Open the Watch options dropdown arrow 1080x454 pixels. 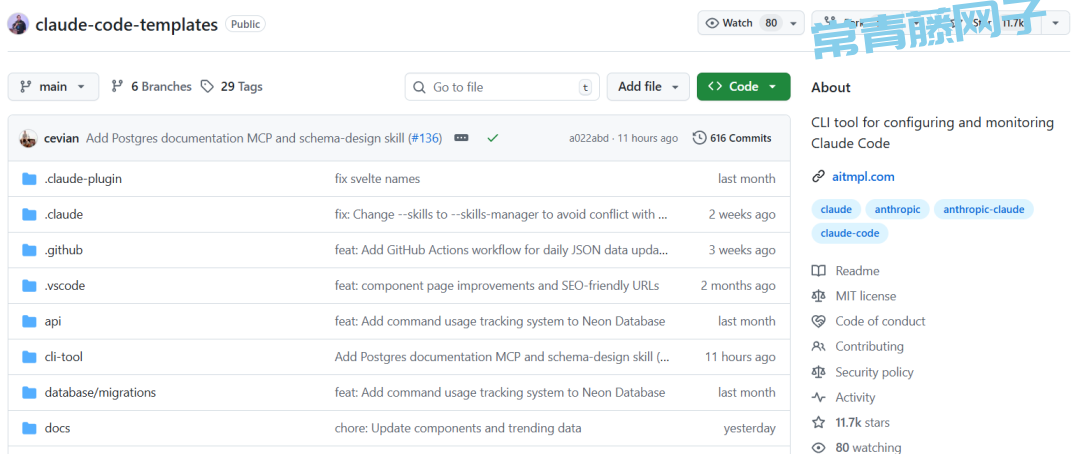[794, 23]
